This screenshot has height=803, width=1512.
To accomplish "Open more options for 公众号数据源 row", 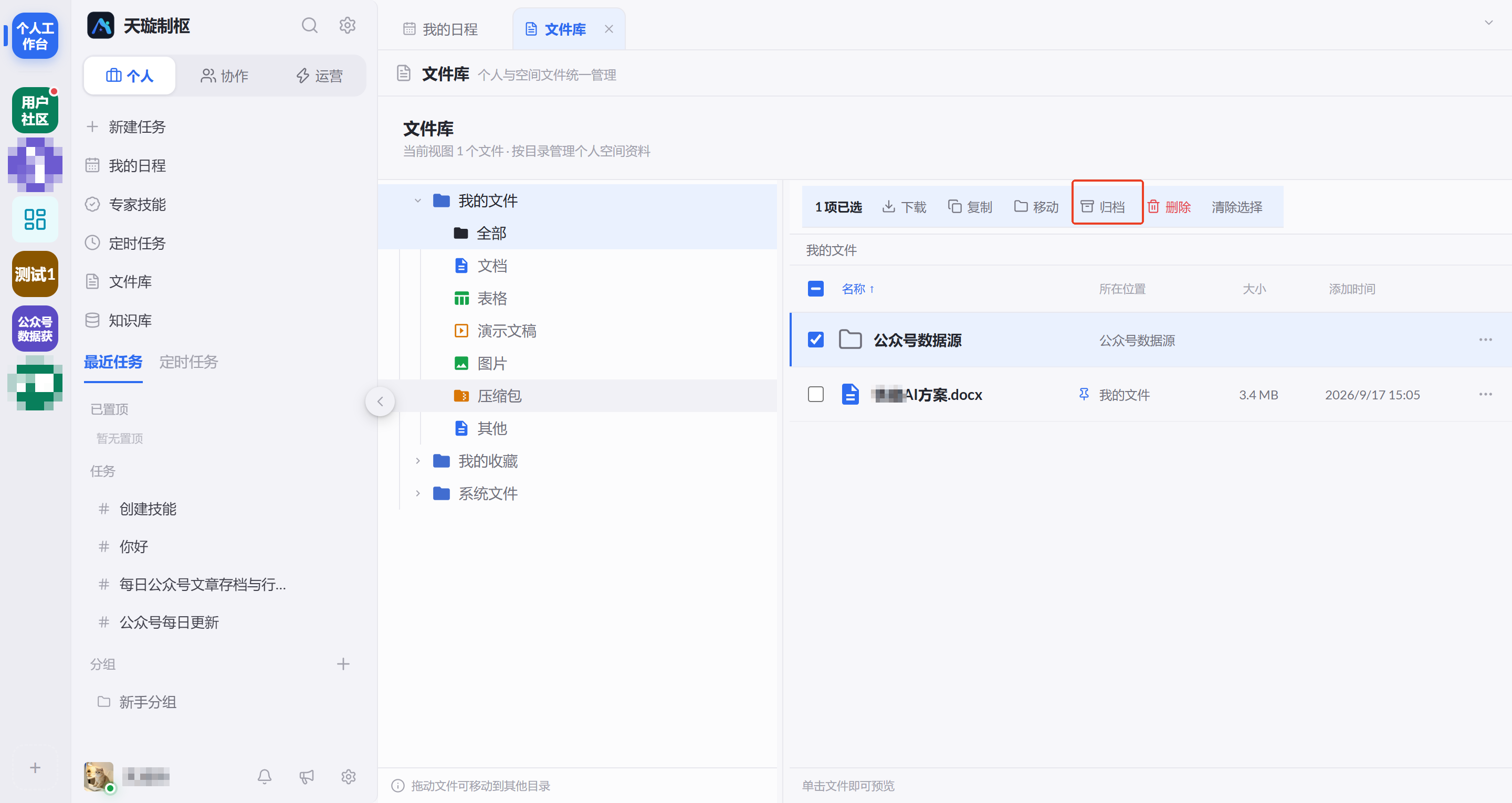I will [x=1485, y=340].
